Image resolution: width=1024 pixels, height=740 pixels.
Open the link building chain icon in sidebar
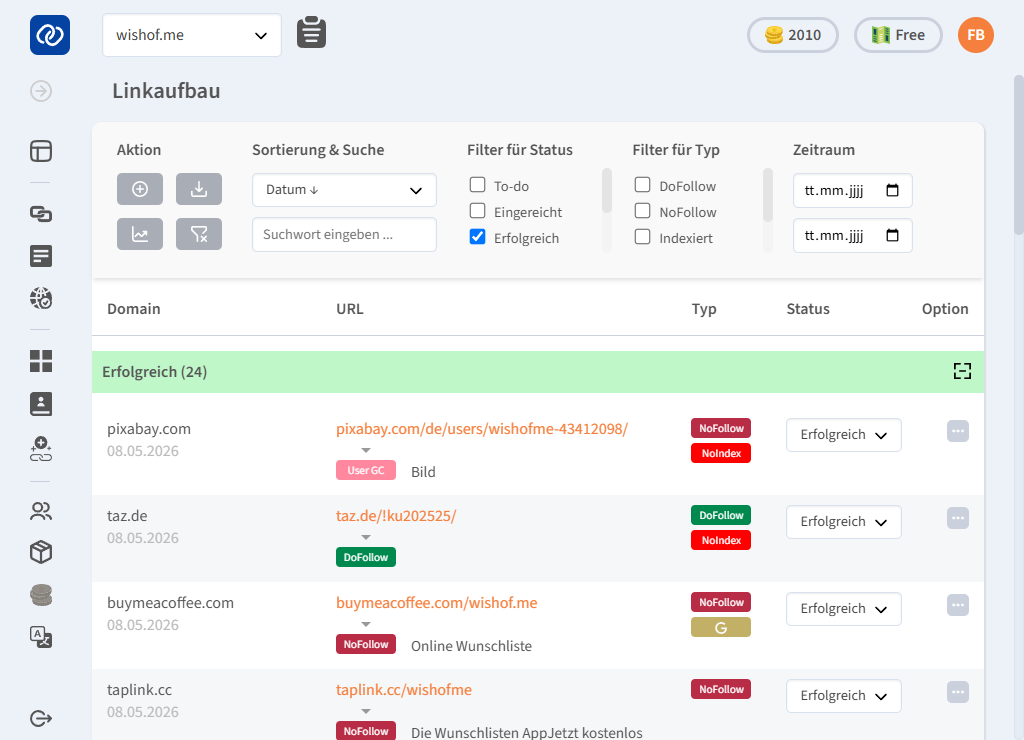click(41, 214)
